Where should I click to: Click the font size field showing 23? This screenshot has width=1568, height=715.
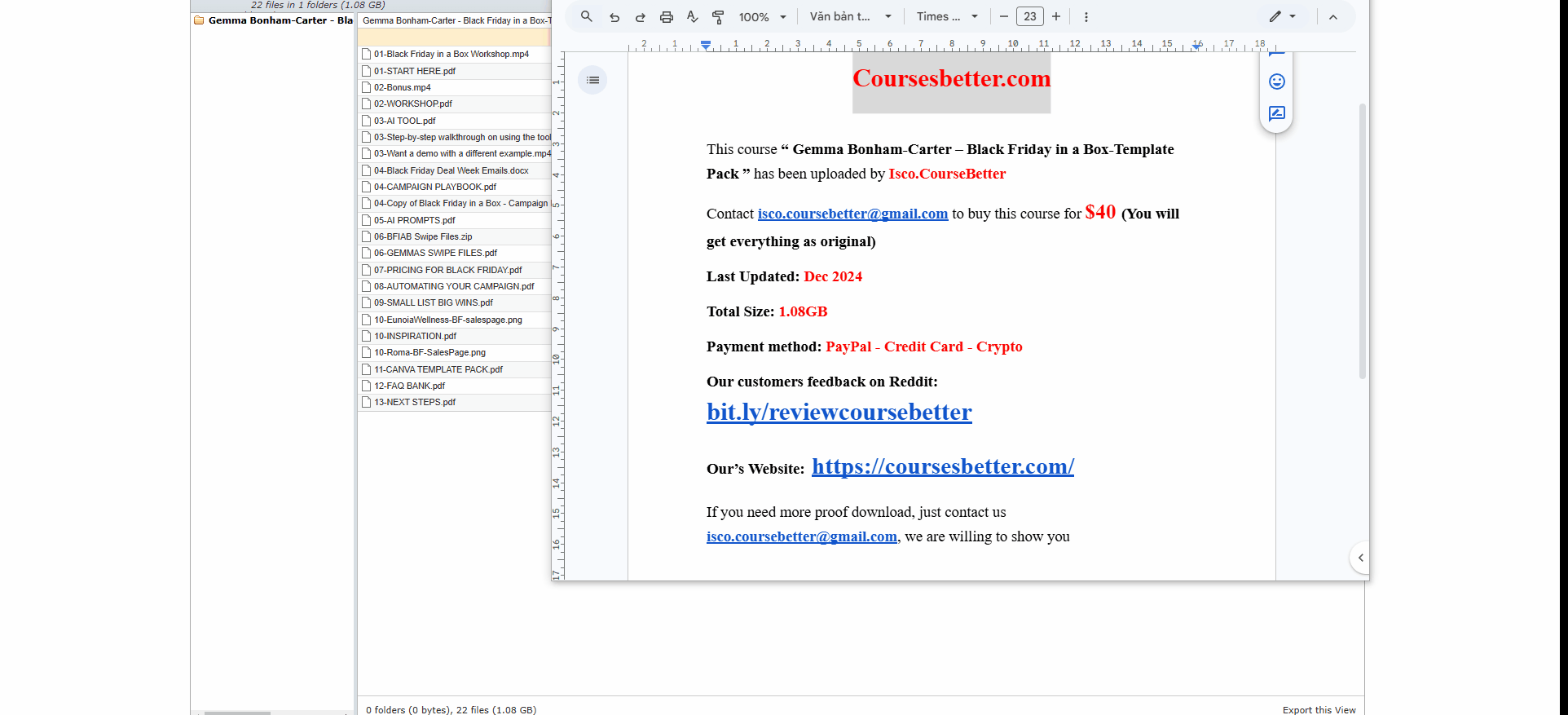click(1030, 17)
